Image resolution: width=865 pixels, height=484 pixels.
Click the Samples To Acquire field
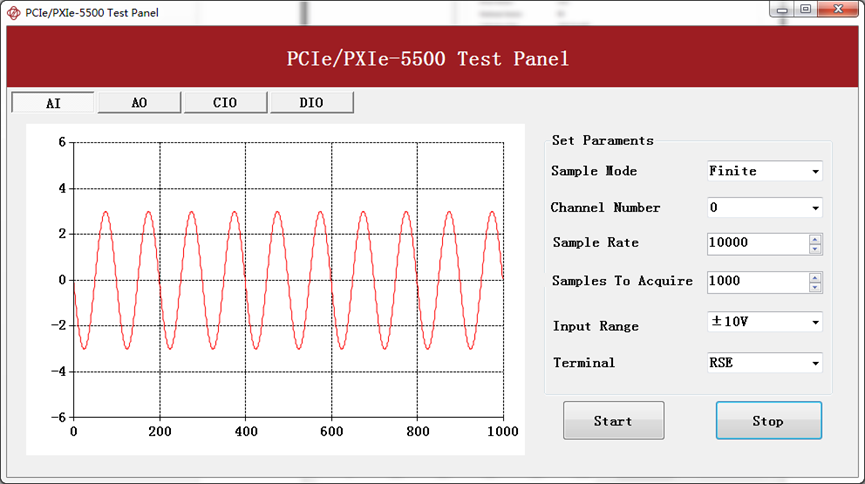coord(758,281)
